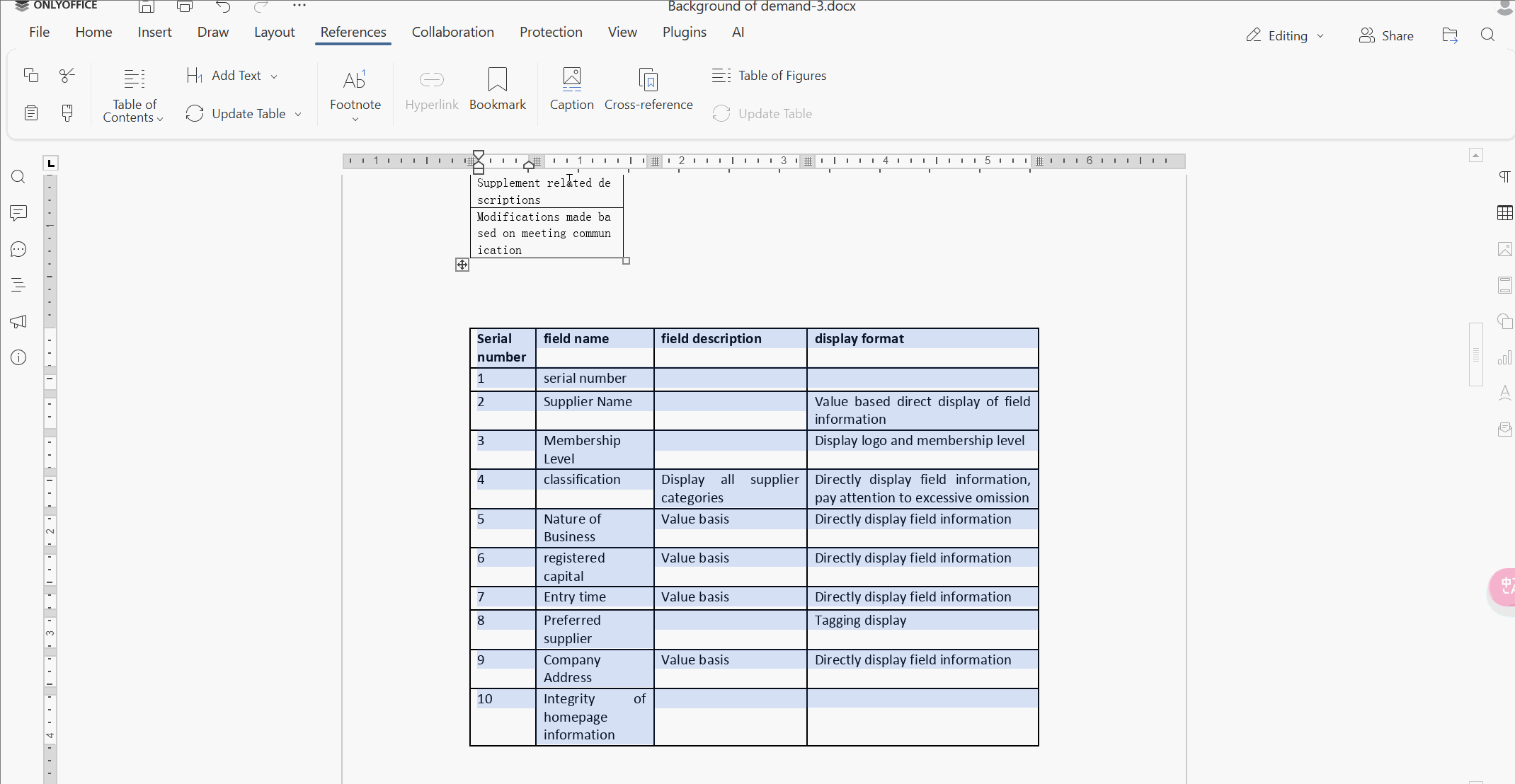Open Table settings in right sidebar
Image resolution: width=1515 pixels, height=784 pixels.
click(1504, 212)
